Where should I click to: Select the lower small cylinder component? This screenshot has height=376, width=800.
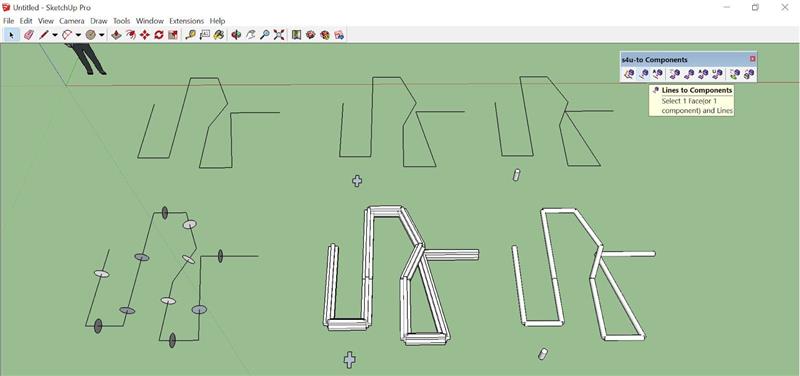coord(543,354)
